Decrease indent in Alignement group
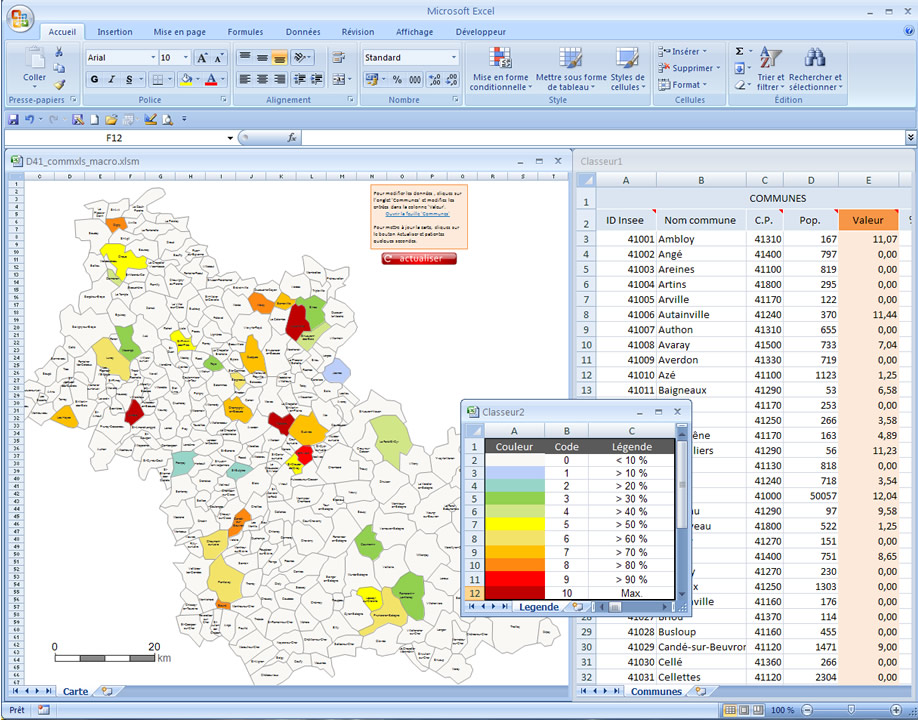This screenshot has height=720, width=918. (x=299, y=79)
